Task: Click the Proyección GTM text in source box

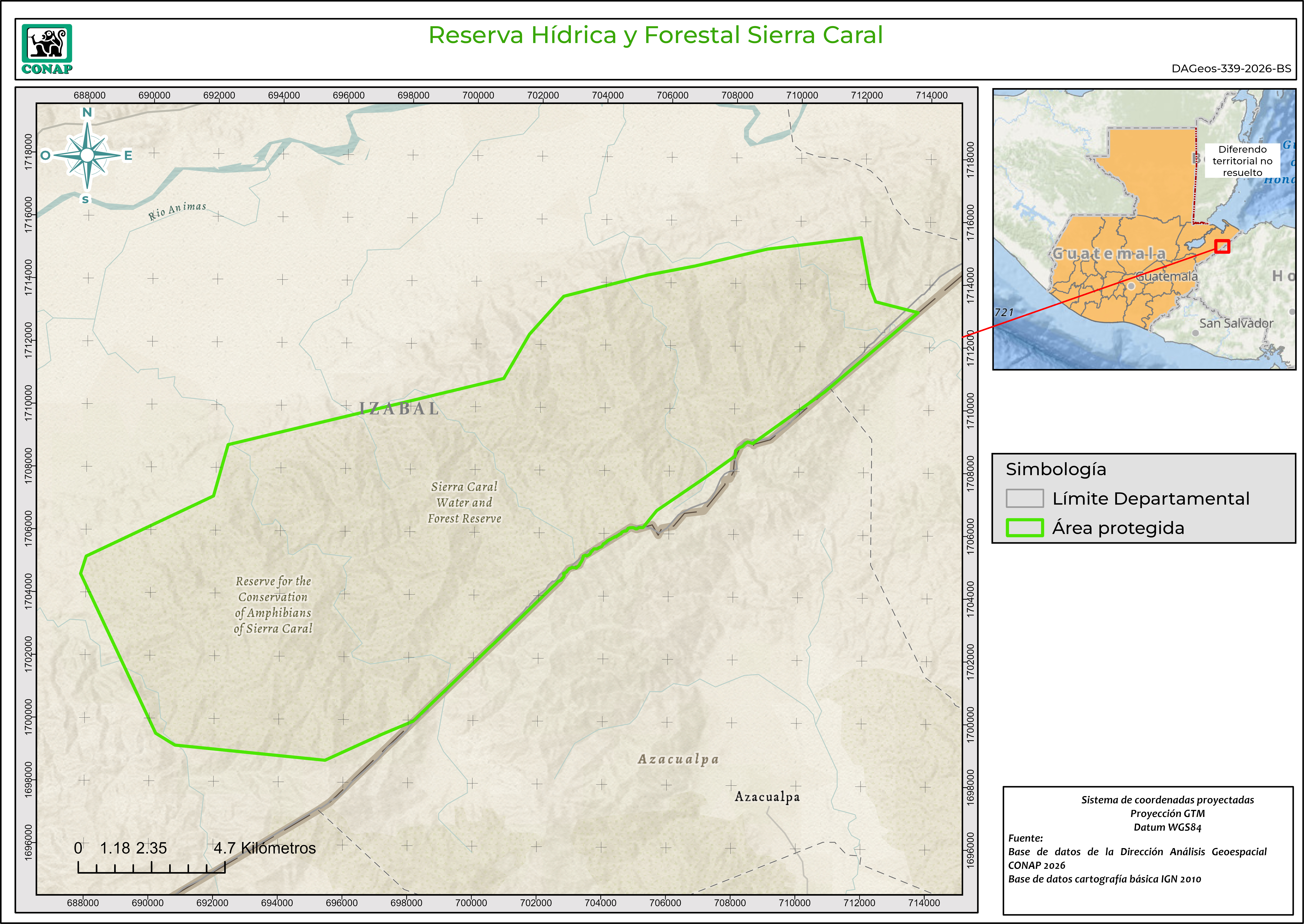Action: point(1167,814)
